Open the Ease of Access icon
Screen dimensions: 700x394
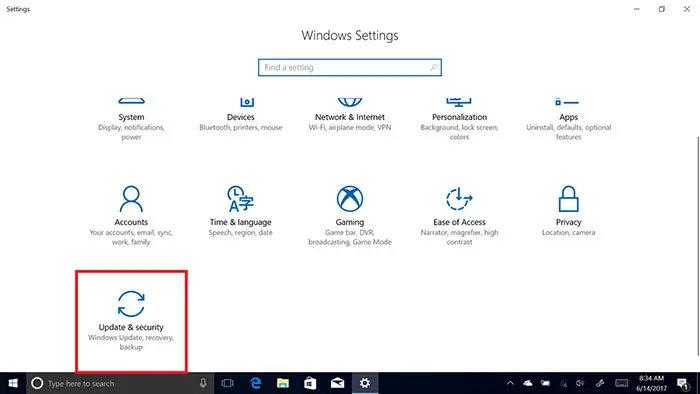[459, 199]
